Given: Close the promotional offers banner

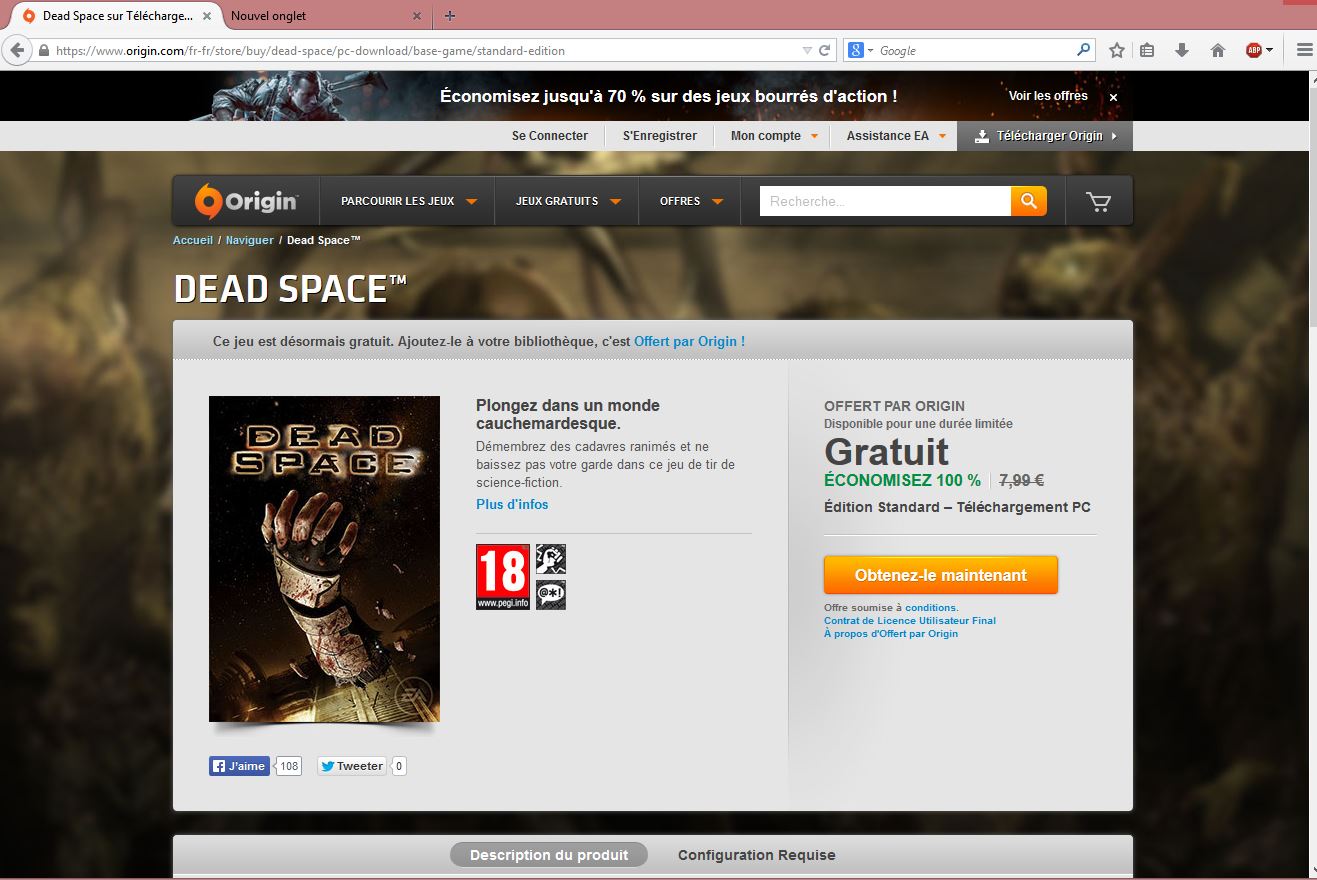Looking at the screenshot, I should [x=1113, y=97].
